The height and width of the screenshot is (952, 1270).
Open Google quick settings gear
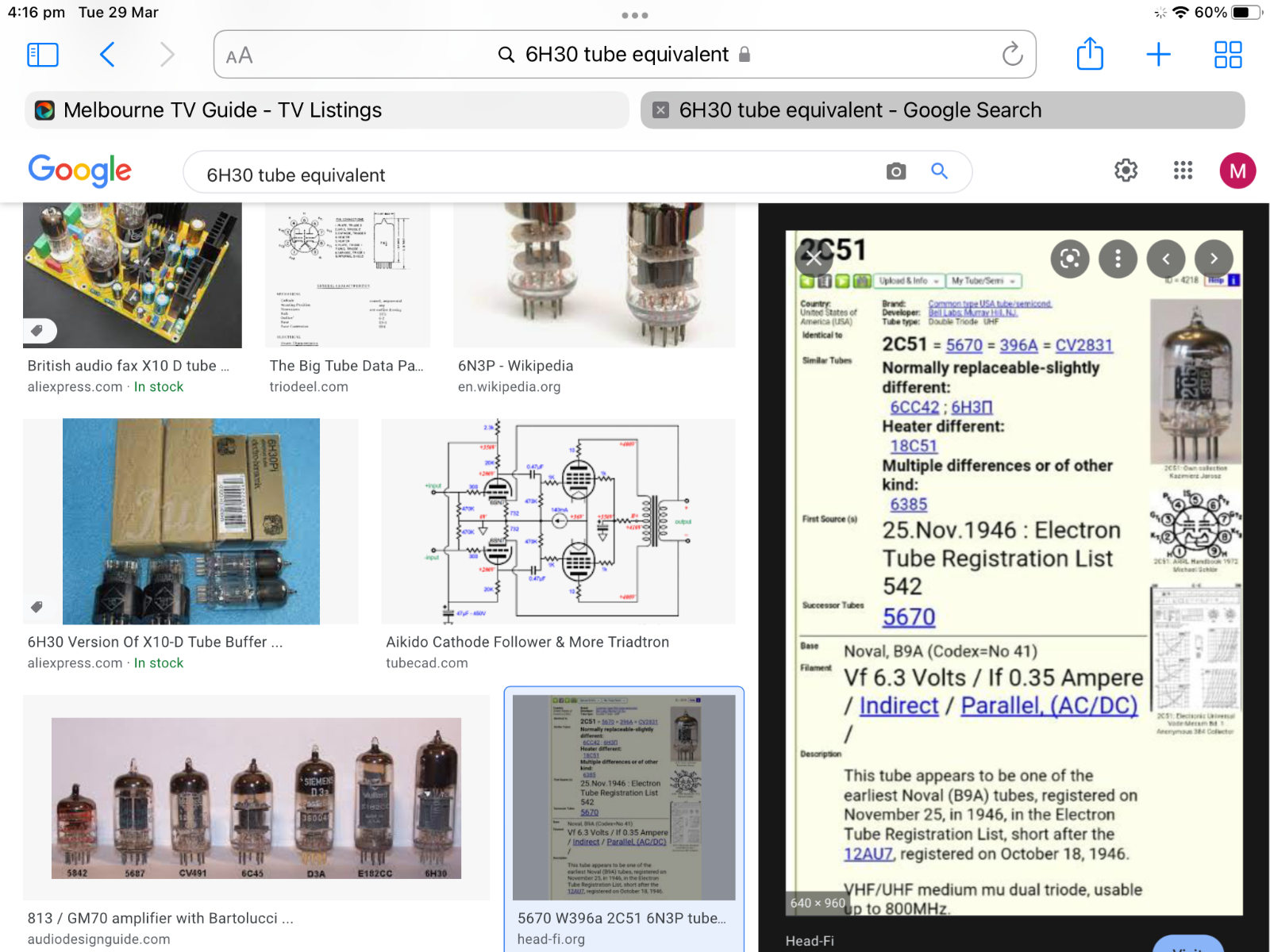click(x=1126, y=171)
